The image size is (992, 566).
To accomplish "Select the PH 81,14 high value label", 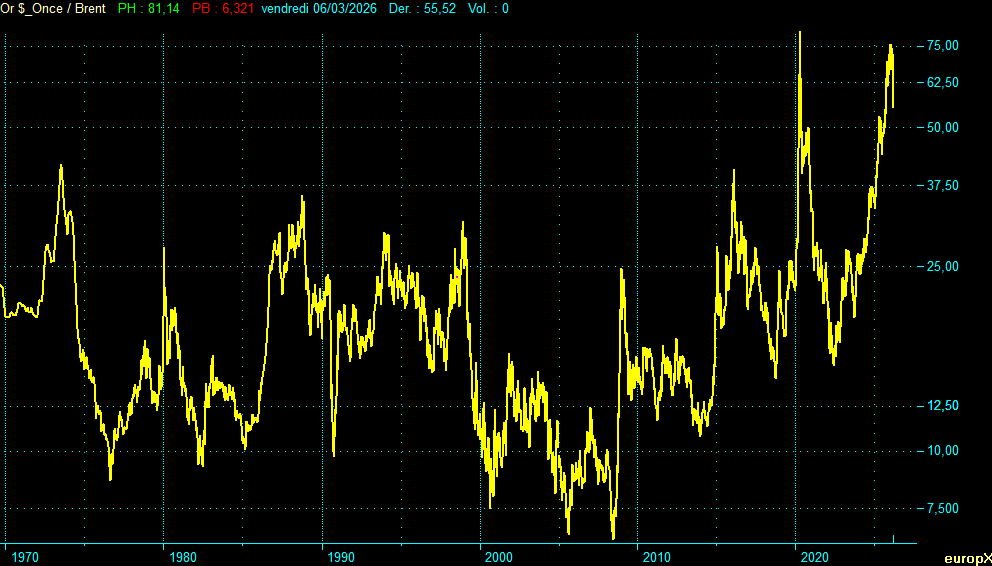I will click(x=149, y=8).
